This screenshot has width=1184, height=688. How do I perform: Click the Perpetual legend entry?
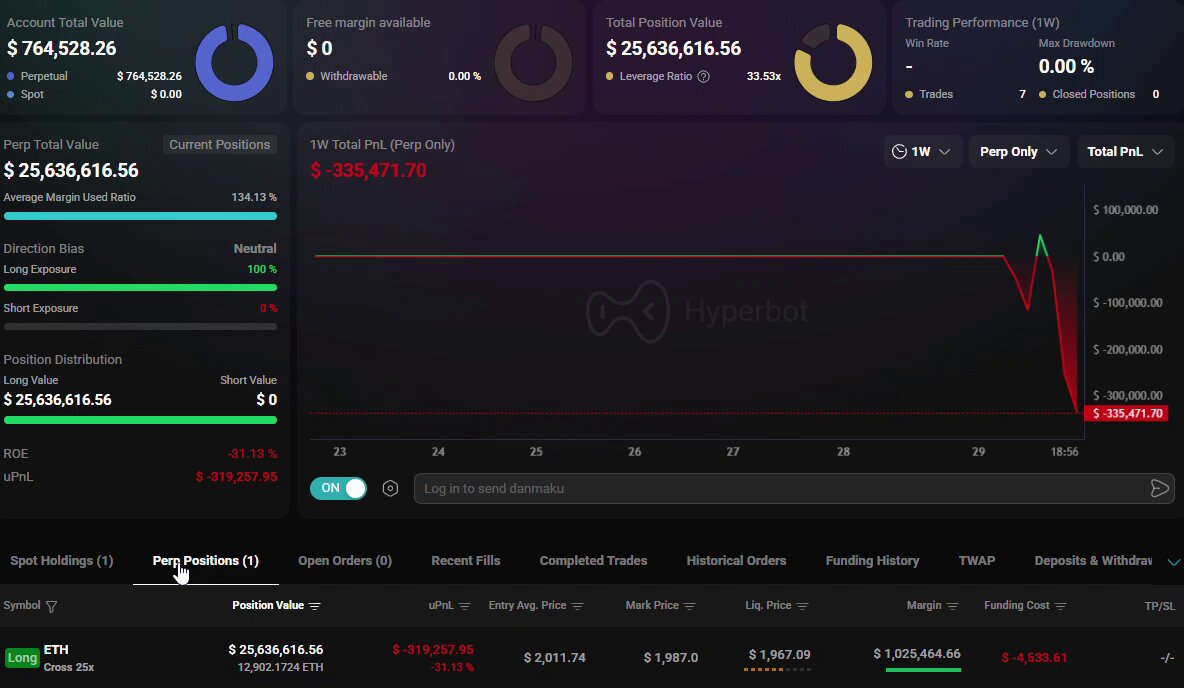pyautogui.click(x=37, y=76)
